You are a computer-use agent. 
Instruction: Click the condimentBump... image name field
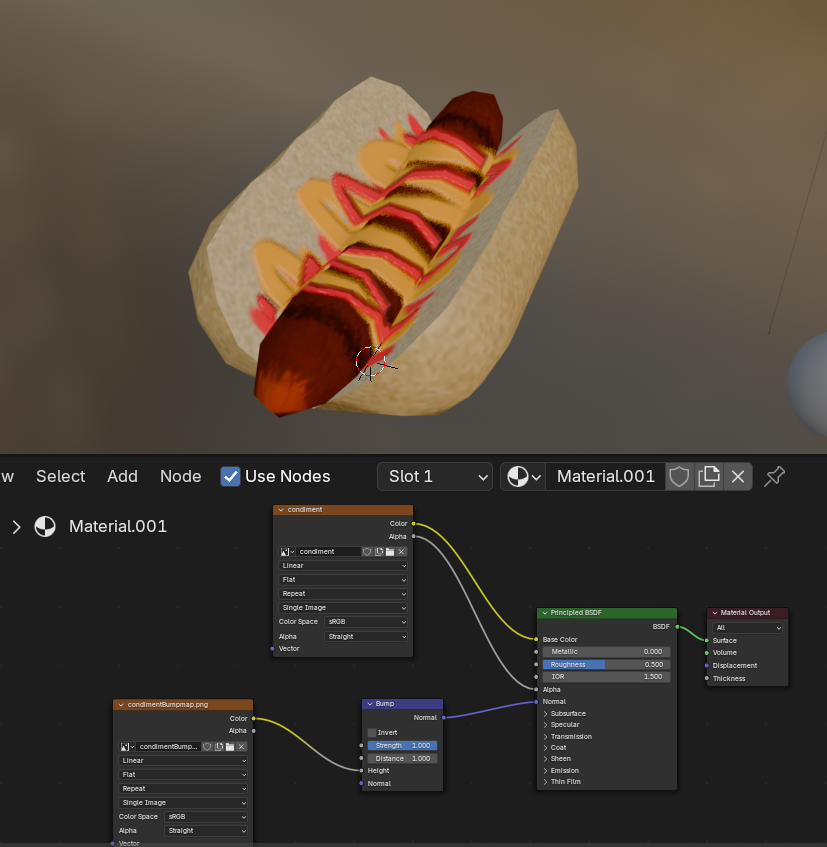pyautogui.click(x=169, y=747)
